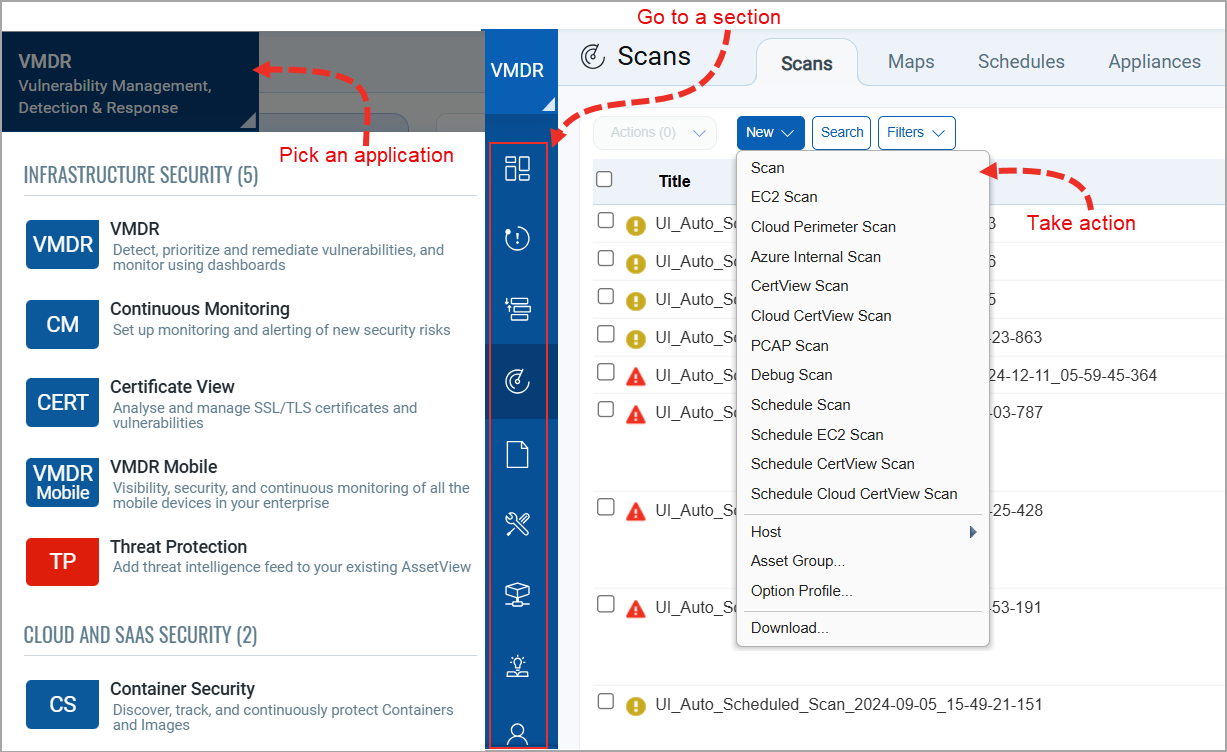
Task: Open the Dashboard section icon in sidebar
Action: [517, 168]
